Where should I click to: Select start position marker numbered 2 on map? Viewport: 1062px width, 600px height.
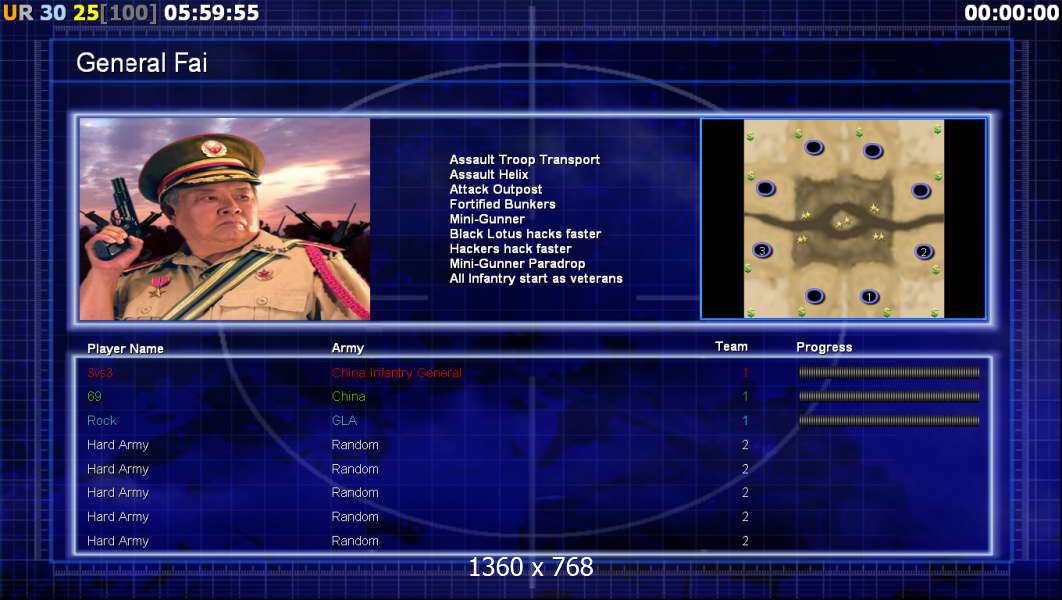pos(923,252)
